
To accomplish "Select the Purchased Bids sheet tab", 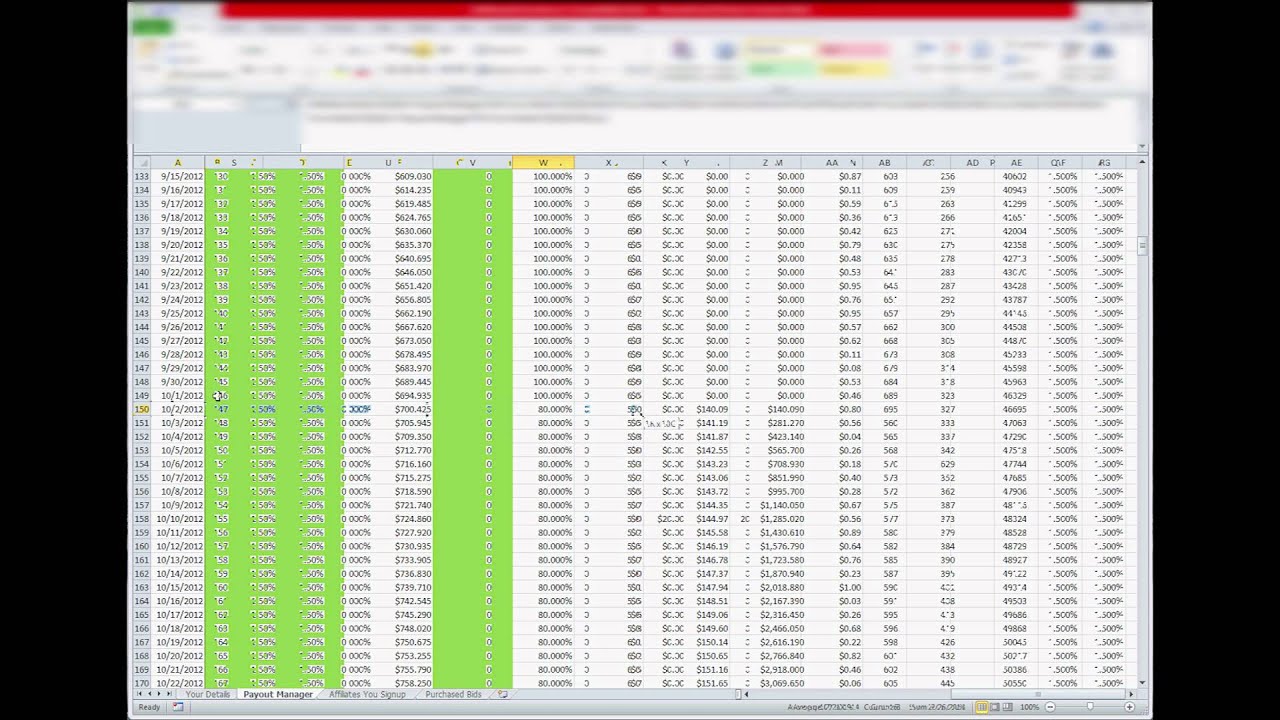I will click(x=453, y=694).
